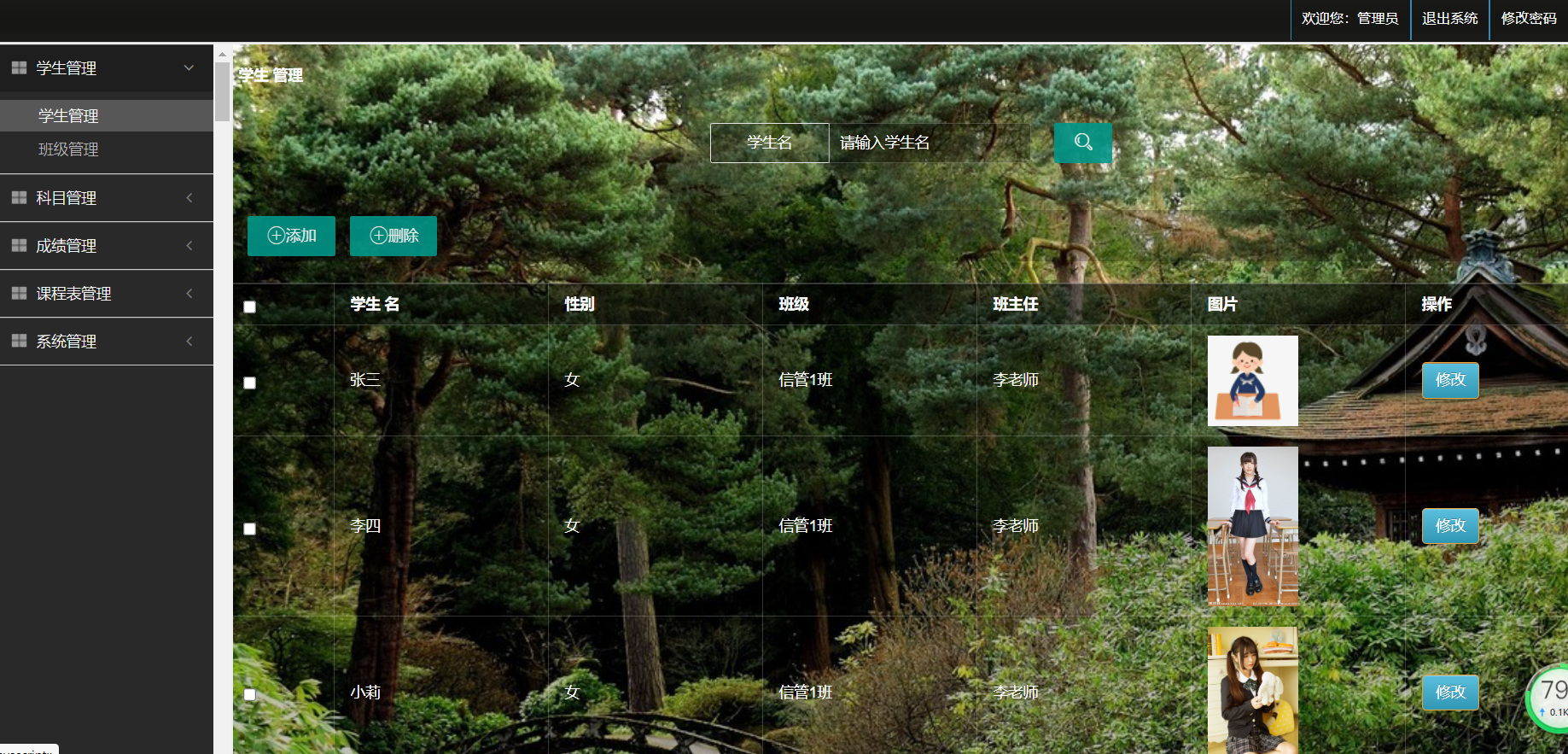
Task: Collapse the 学生管理 sidebar section chevron
Action: point(189,67)
